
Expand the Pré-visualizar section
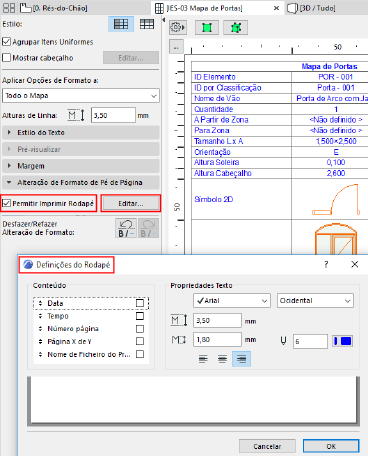(81, 149)
